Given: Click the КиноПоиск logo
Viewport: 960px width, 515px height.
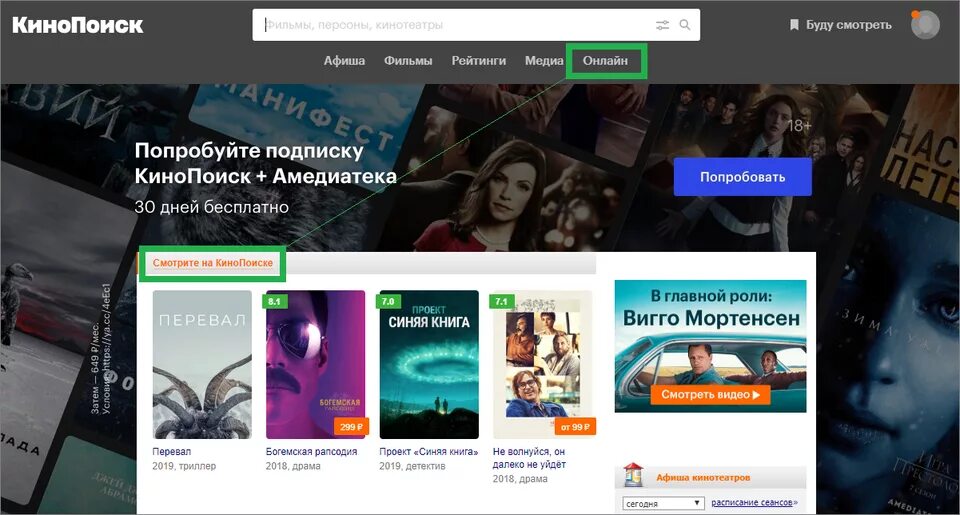Looking at the screenshot, I should 78,25.
